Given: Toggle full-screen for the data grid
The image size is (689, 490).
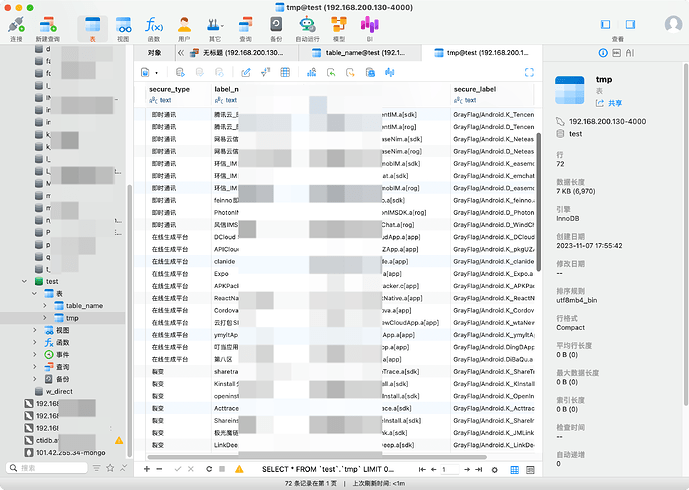Looking at the screenshot, I should click(x=529, y=73).
